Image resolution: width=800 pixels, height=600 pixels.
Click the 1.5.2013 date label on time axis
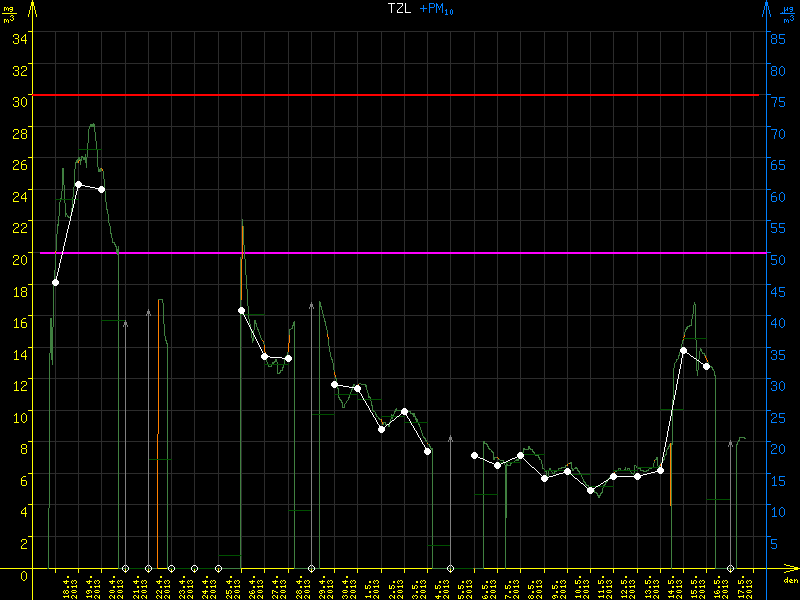coord(373,587)
